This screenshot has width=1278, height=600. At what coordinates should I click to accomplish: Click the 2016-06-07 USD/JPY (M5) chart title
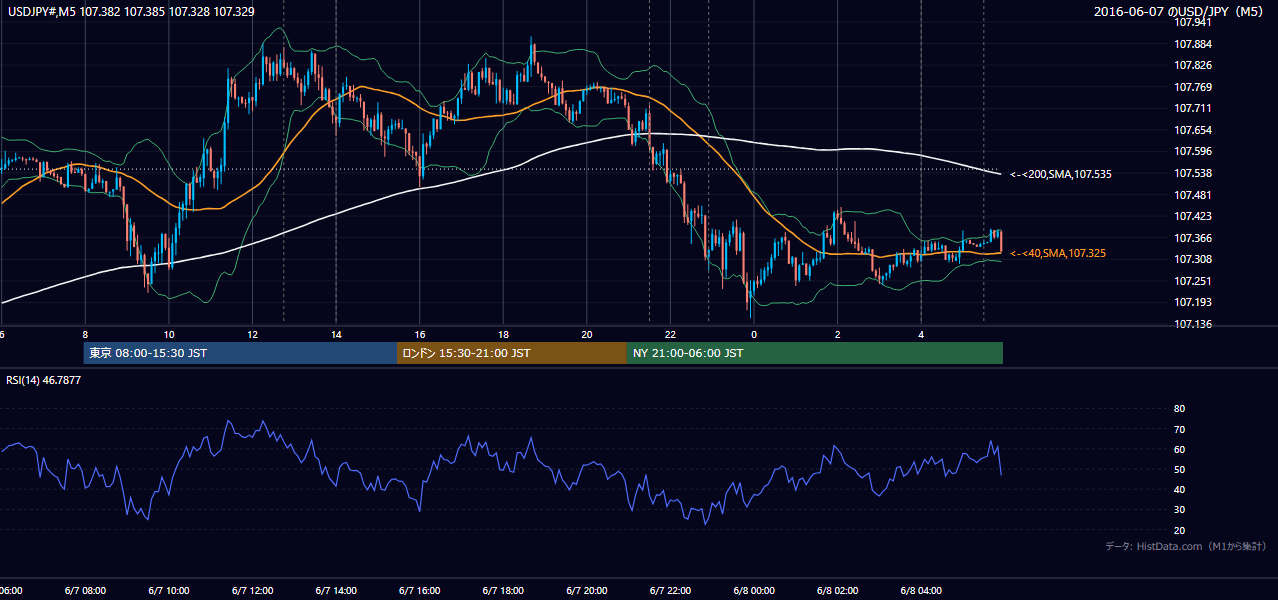1181,12
